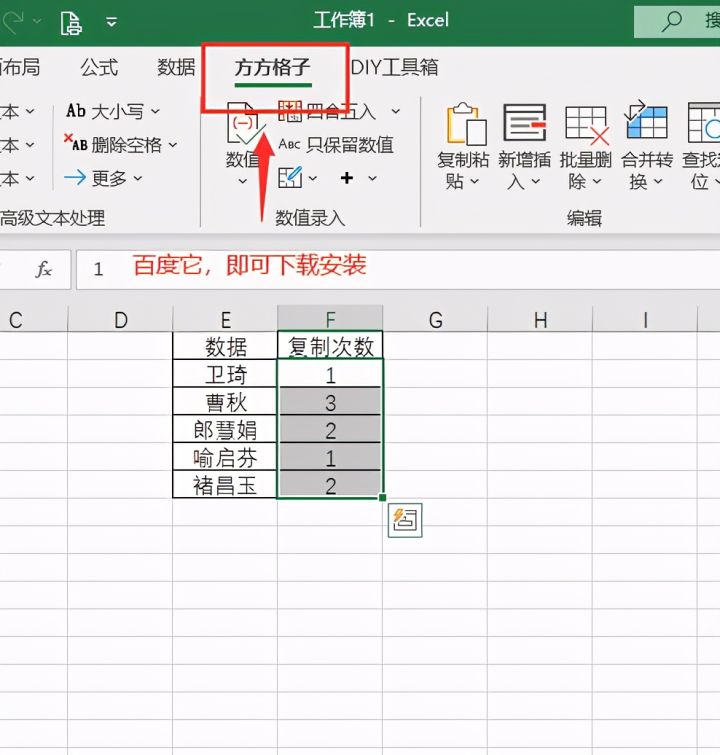Click the count cell next to 褚昌玉
Screen dimensions: 720x755
(330, 484)
